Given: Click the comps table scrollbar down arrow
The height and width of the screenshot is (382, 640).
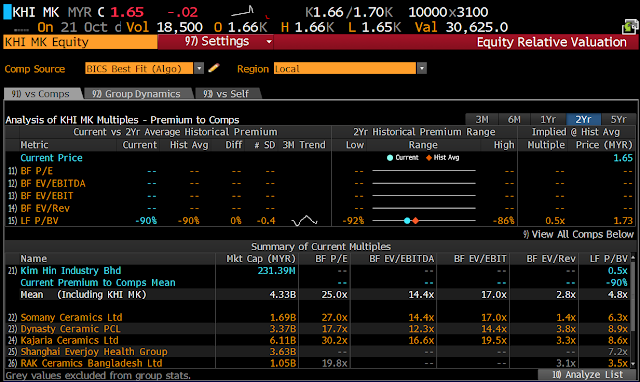Looking at the screenshot, I should click(633, 364).
